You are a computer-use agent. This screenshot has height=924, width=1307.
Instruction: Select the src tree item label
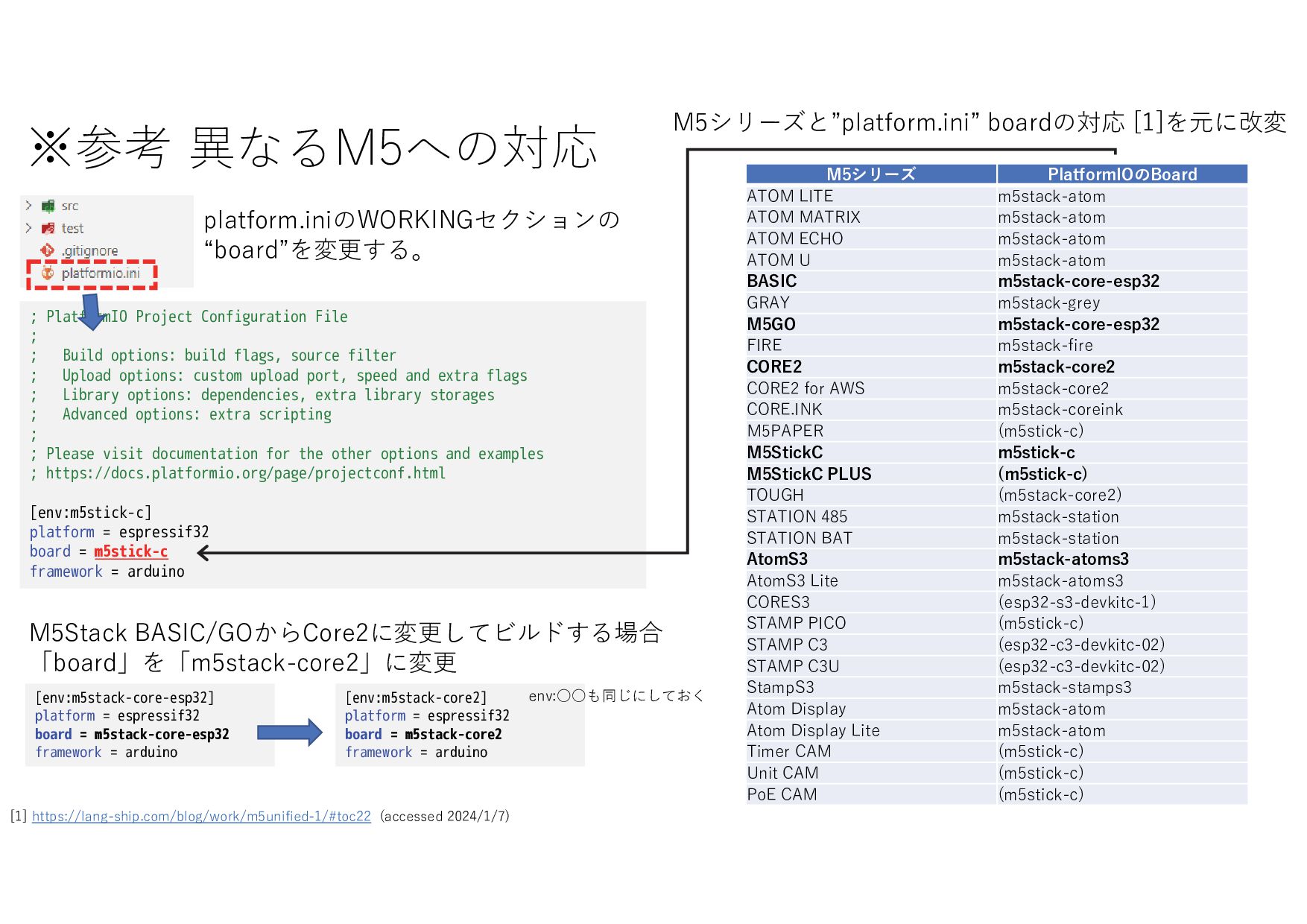point(70,206)
